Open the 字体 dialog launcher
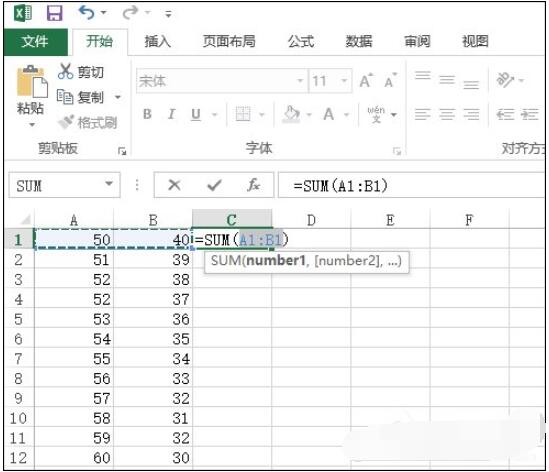 397,151
